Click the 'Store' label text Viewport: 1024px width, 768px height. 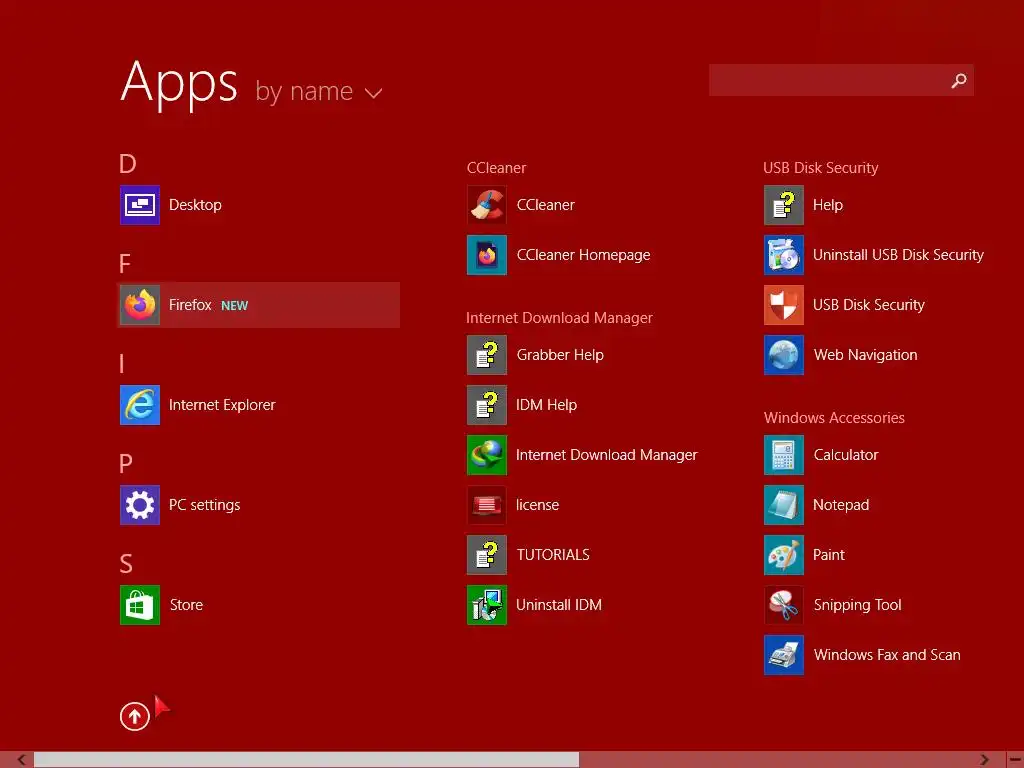[x=186, y=605]
